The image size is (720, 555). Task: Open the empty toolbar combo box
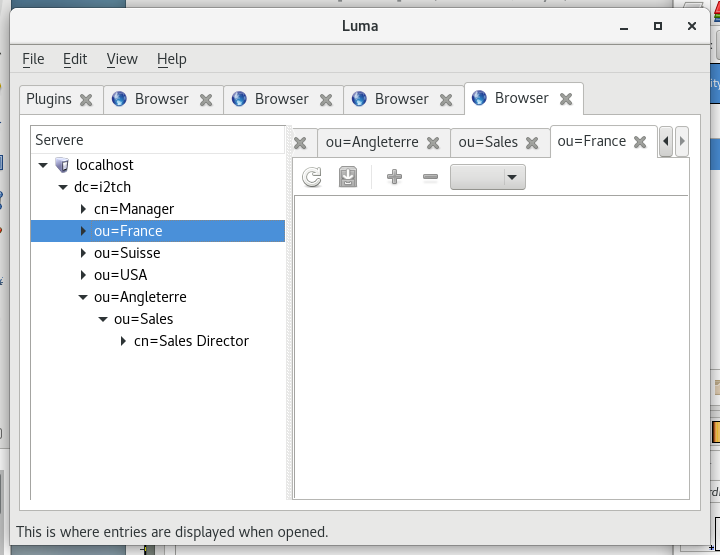coord(488,177)
